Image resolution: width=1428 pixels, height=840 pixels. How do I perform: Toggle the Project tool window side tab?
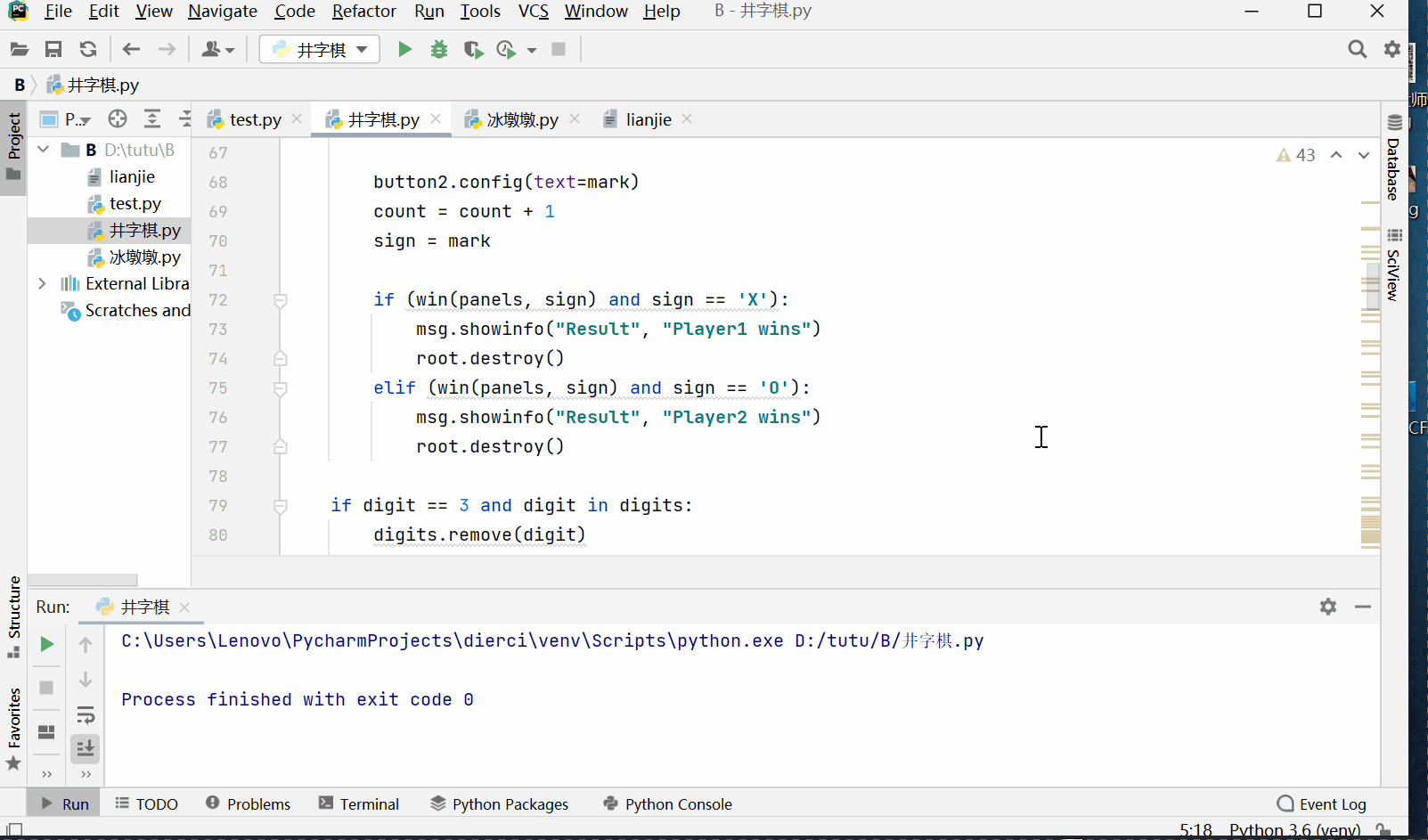[13, 147]
